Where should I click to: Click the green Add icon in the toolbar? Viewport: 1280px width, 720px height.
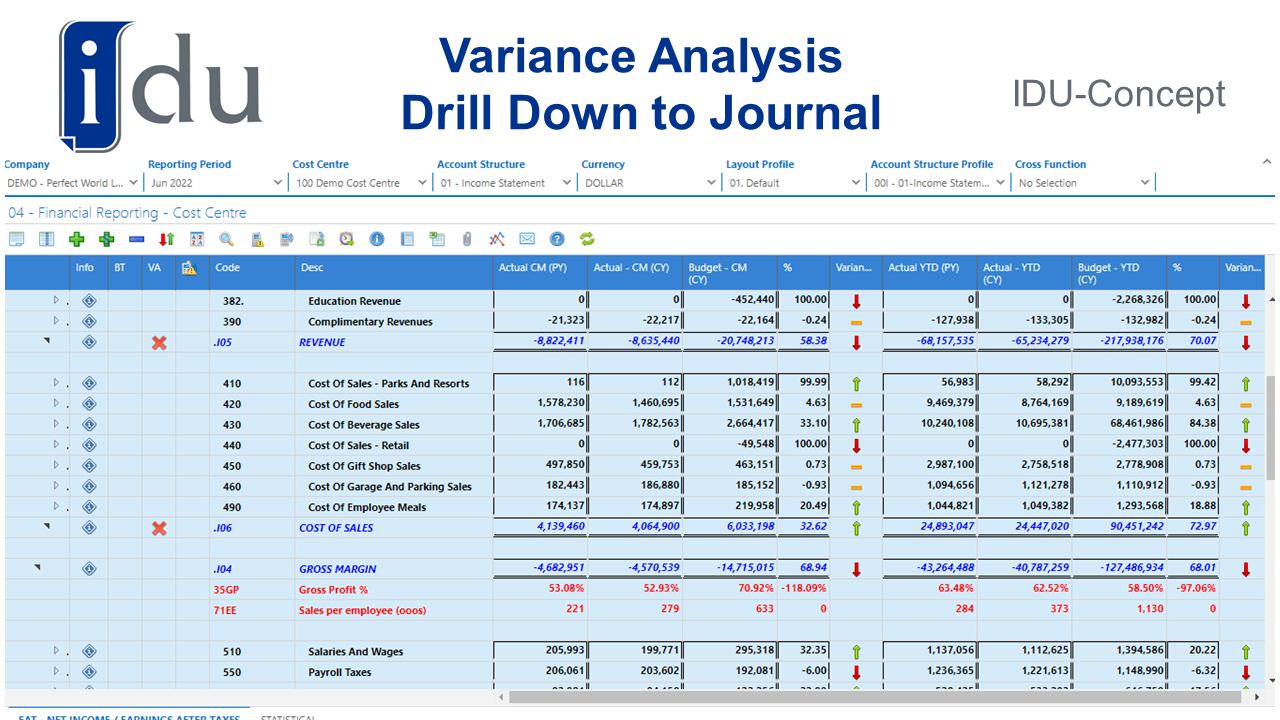tap(76, 239)
